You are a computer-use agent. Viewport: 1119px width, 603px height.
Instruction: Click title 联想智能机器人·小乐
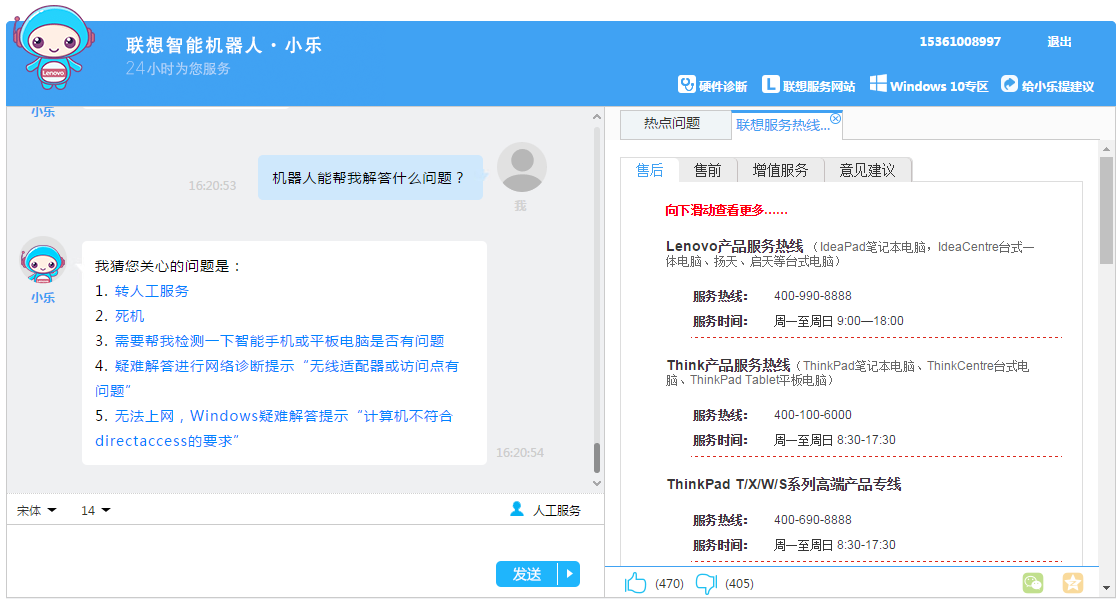tap(224, 45)
